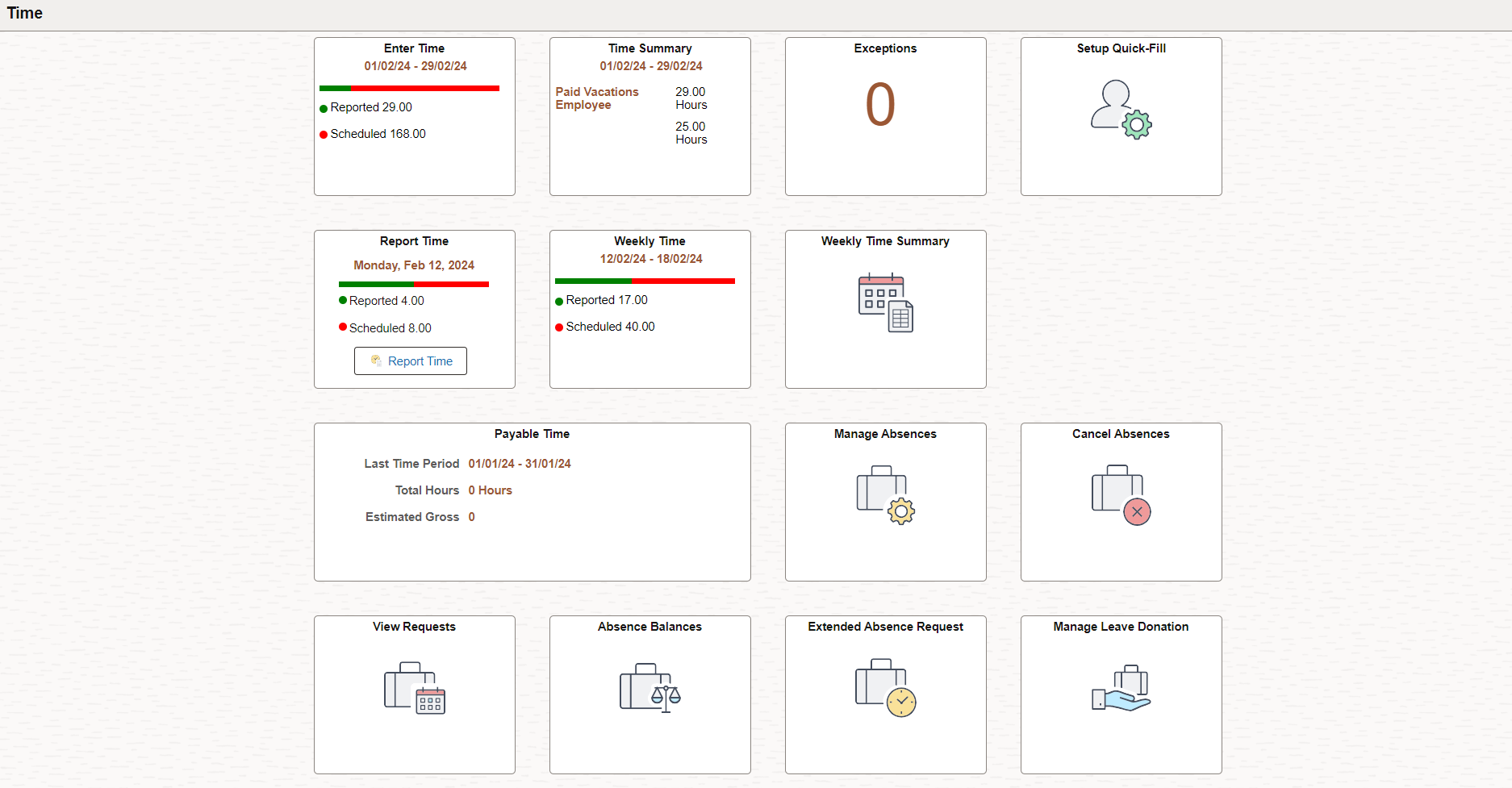Click Manage Absences tile title

(x=886, y=434)
